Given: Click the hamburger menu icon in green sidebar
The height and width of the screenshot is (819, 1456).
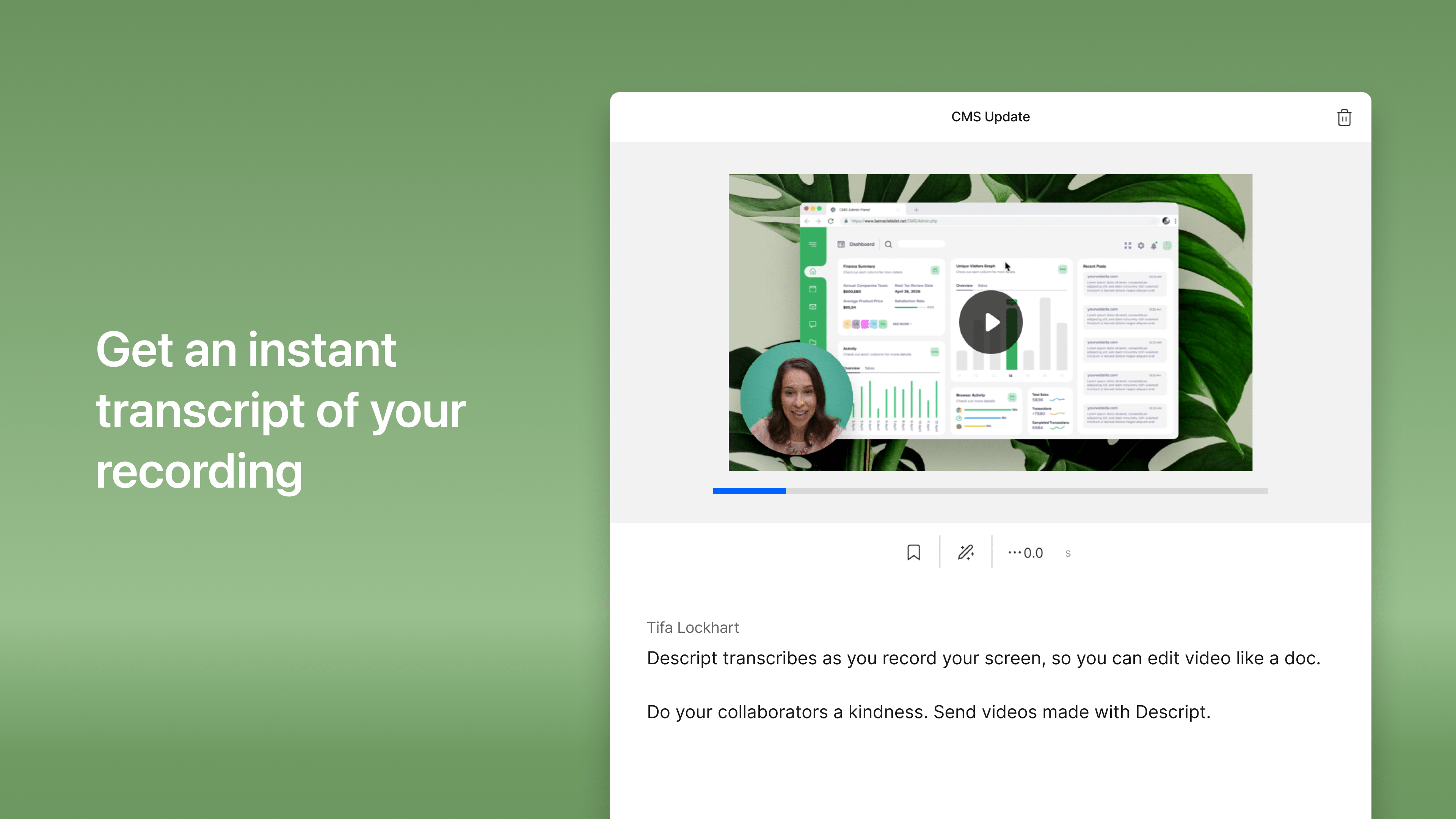Looking at the screenshot, I should click(x=813, y=244).
